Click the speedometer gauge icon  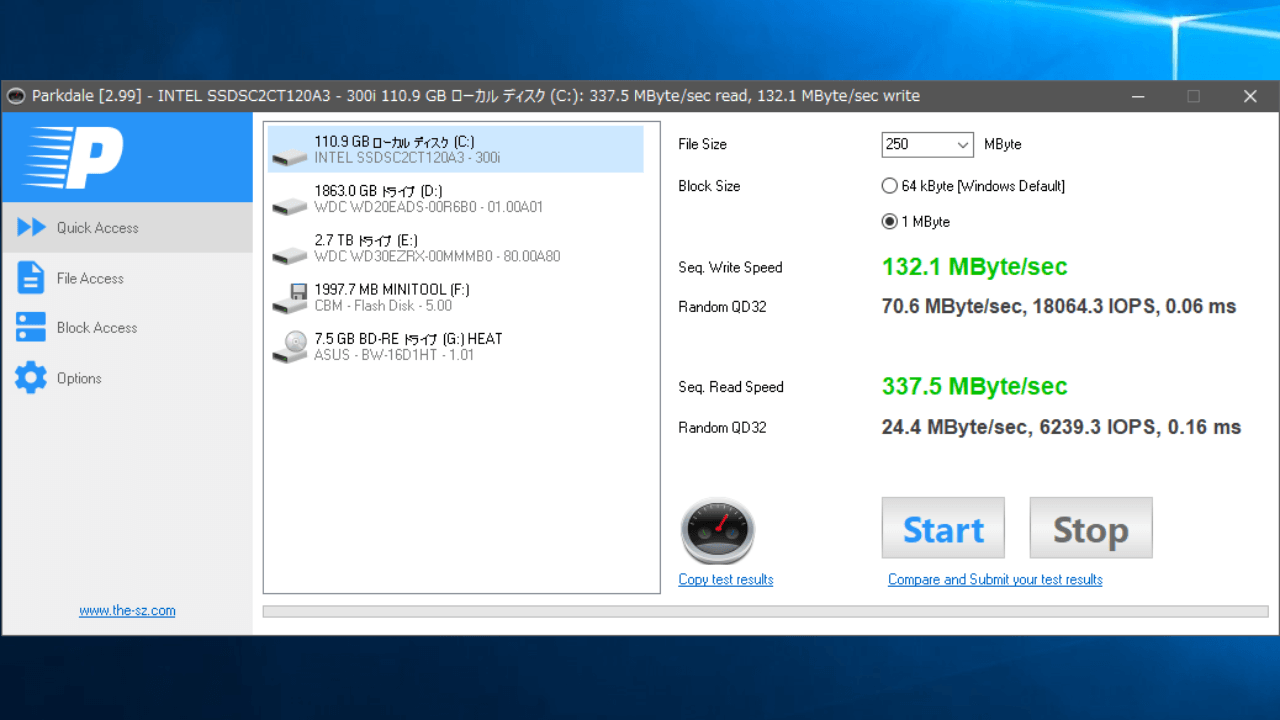point(717,531)
